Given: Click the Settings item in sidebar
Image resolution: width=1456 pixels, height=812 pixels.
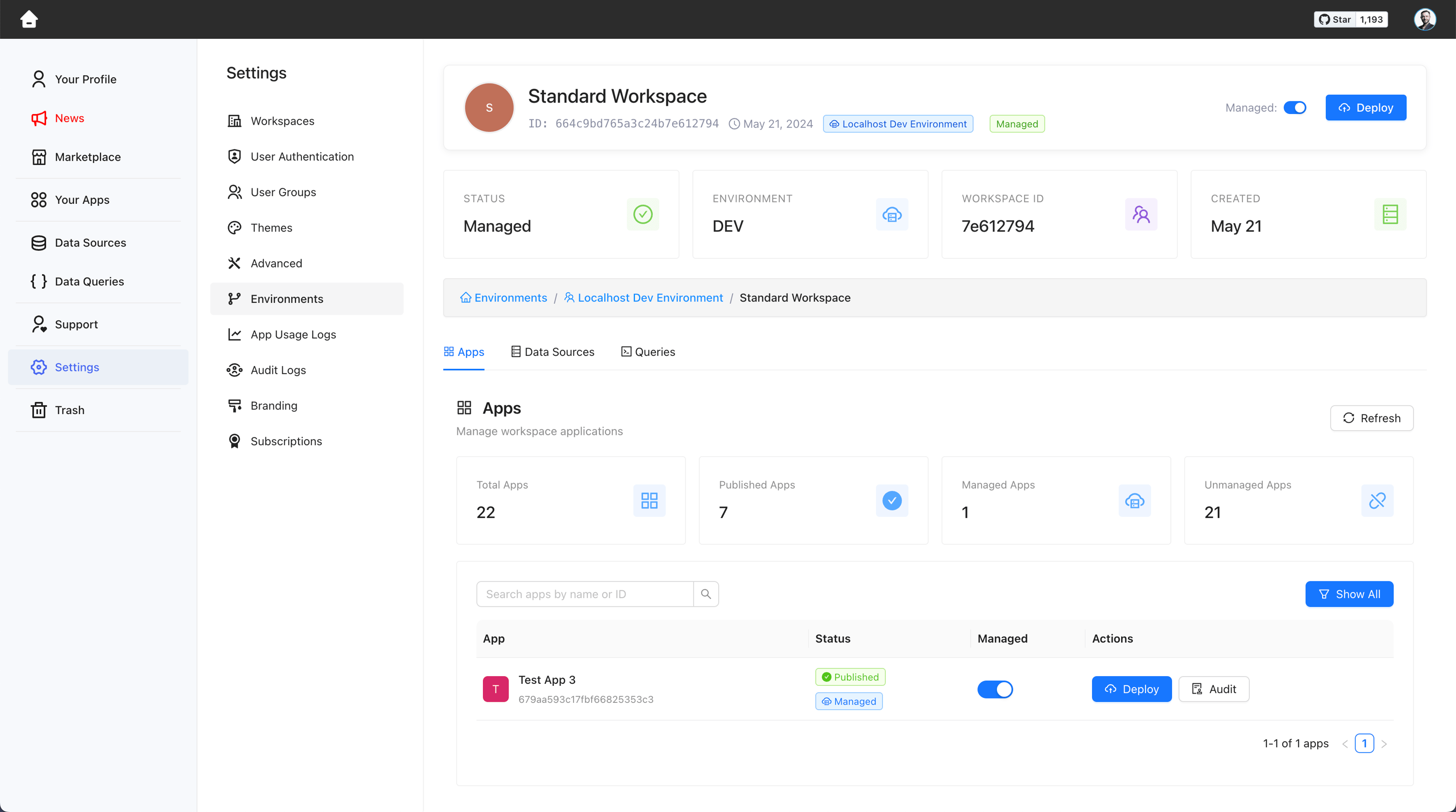Looking at the screenshot, I should click(x=98, y=367).
